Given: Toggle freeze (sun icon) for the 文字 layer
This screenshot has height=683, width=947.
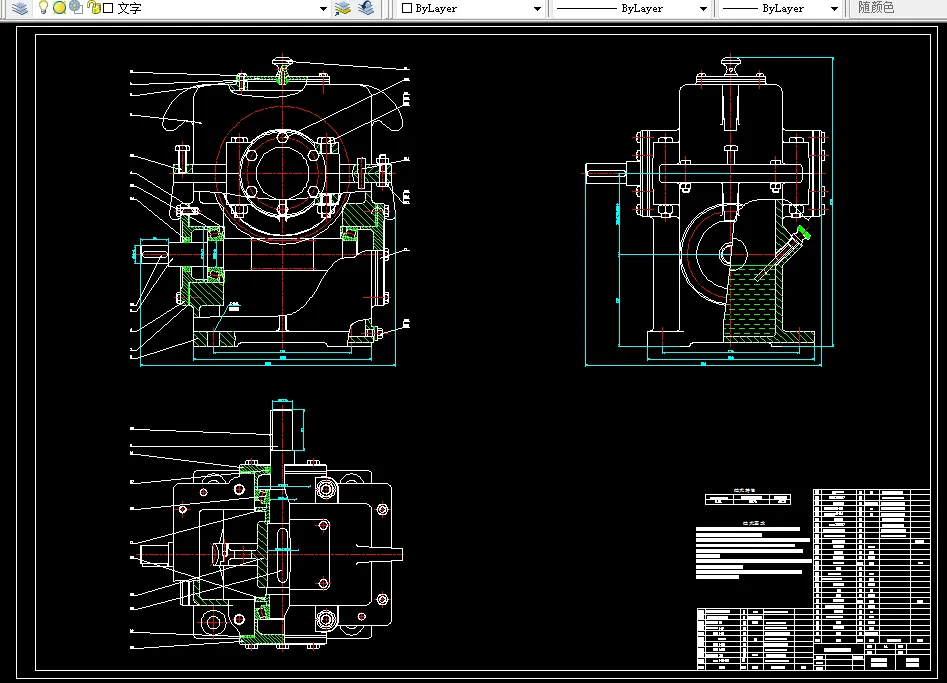Looking at the screenshot, I should tap(59, 8).
